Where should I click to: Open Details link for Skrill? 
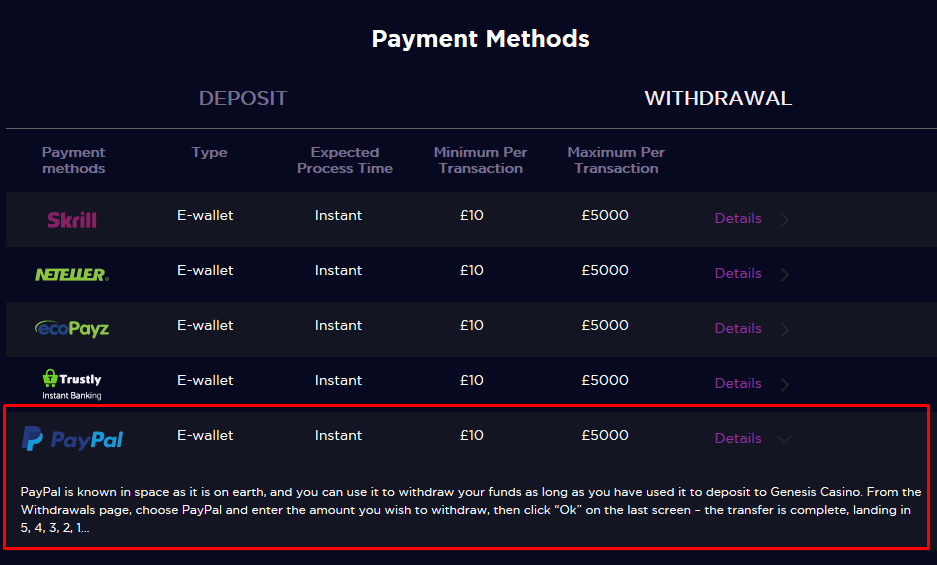pyautogui.click(x=738, y=218)
